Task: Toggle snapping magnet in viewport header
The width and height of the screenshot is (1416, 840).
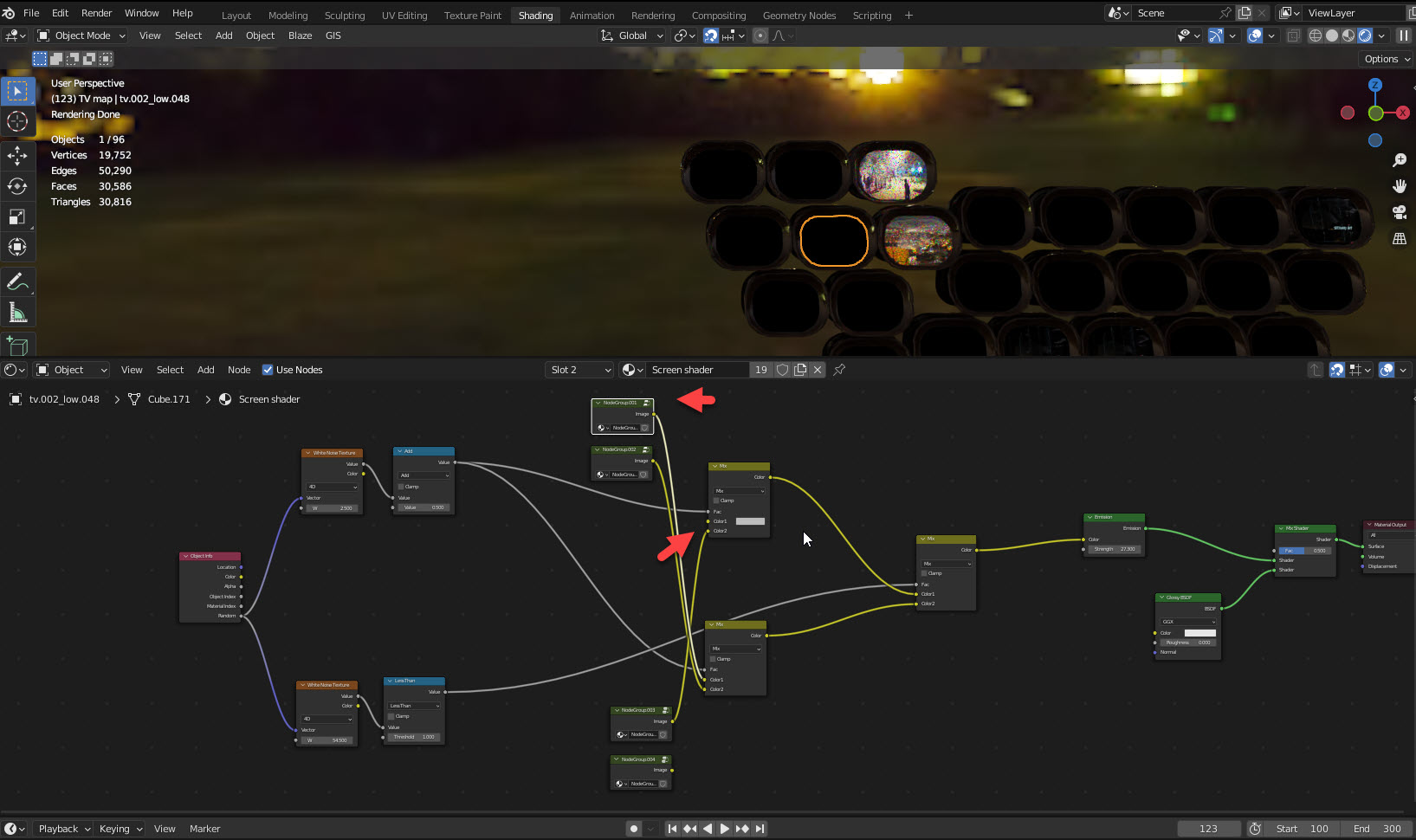Action: pos(711,36)
